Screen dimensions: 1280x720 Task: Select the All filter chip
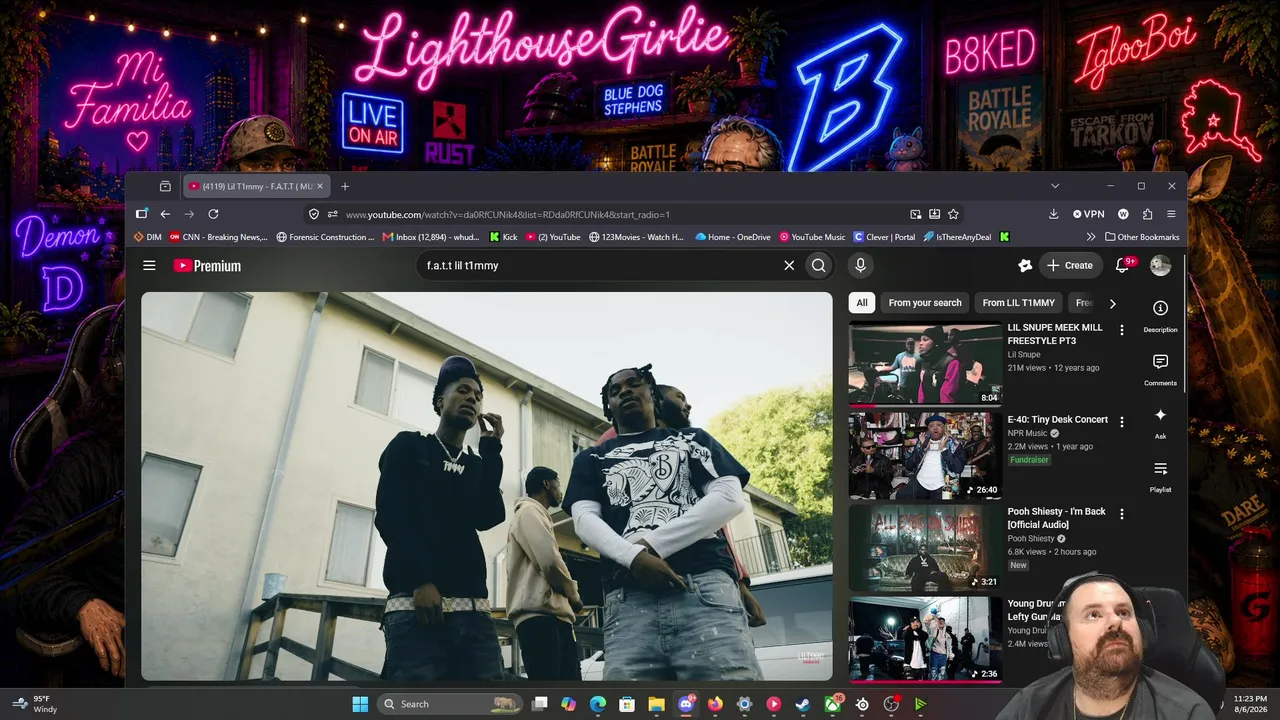tap(862, 303)
